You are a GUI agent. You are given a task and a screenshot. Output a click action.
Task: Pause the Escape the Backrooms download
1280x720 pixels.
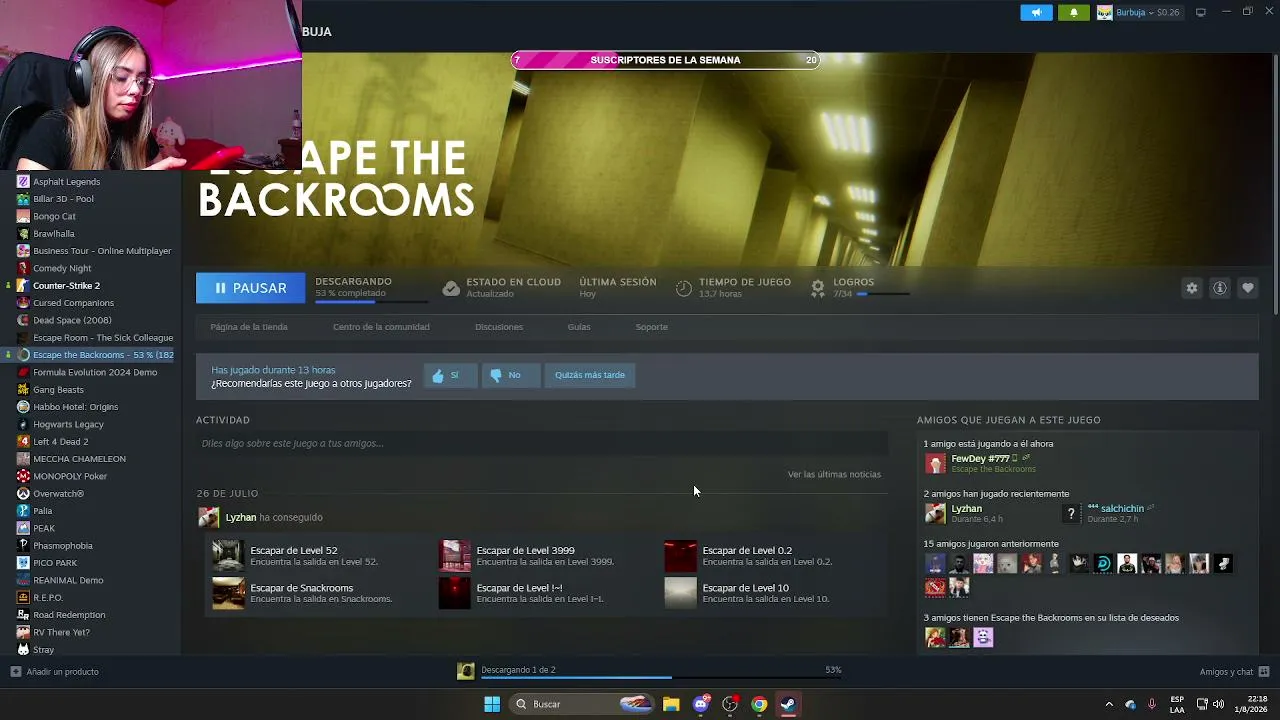pyautogui.click(x=250, y=288)
